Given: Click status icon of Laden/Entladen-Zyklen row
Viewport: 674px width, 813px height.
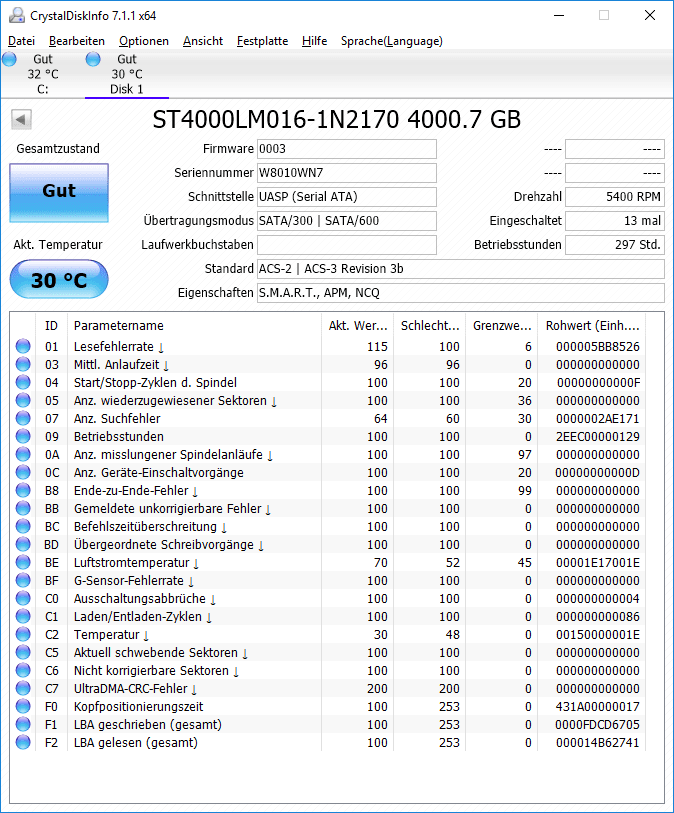Looking at the screenshot, I should coord(23,616).
